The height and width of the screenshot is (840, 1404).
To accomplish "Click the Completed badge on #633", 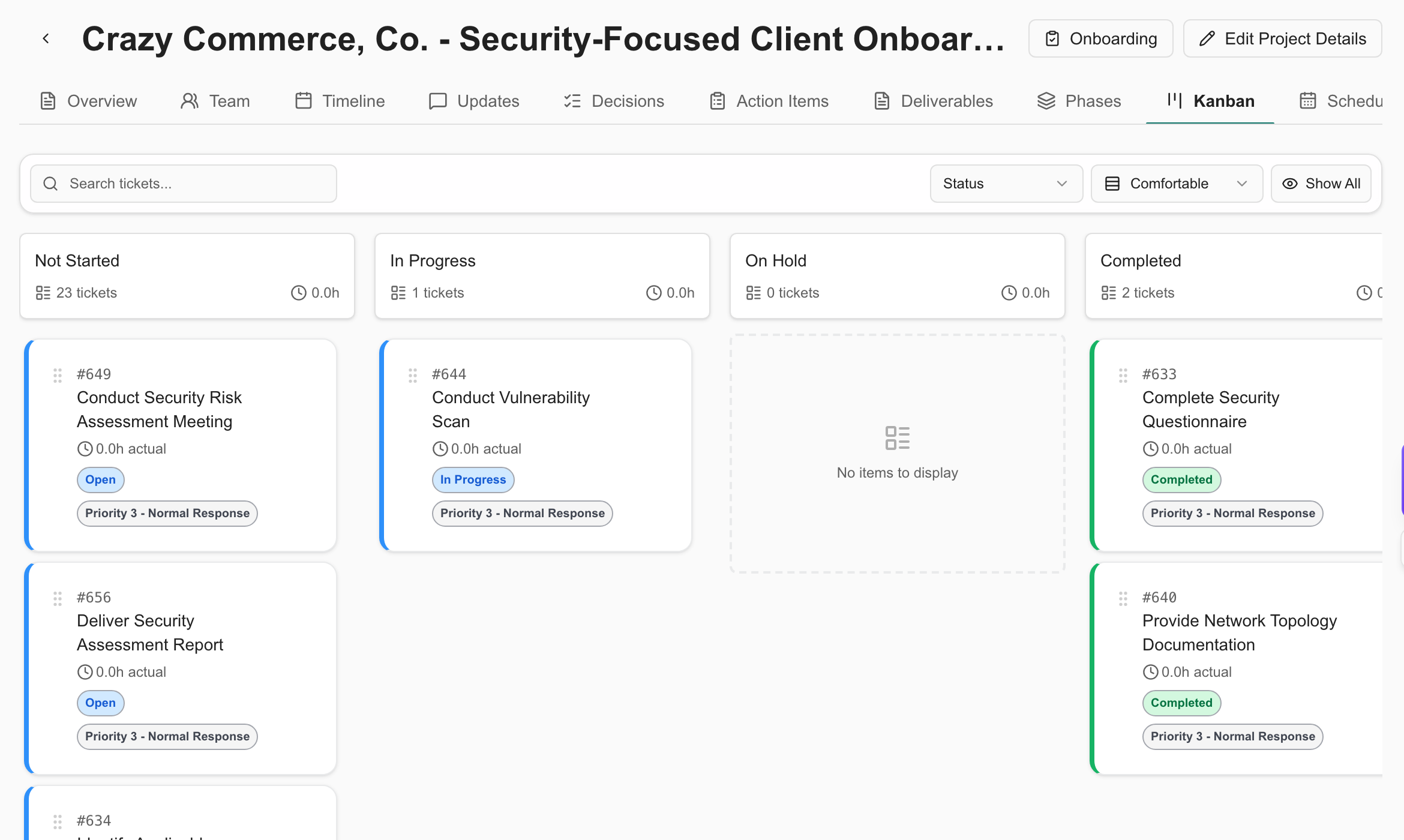I will pos(1182,480).
